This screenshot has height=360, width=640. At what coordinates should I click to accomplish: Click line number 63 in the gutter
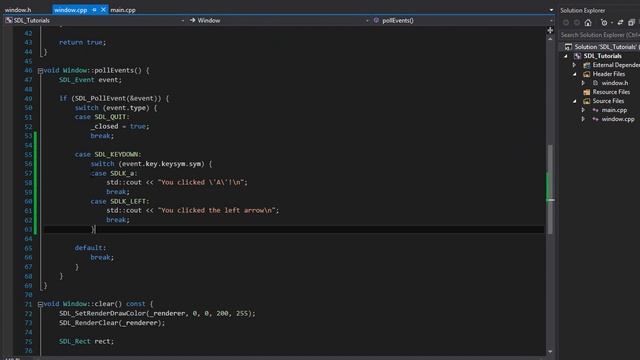[28, 229]
